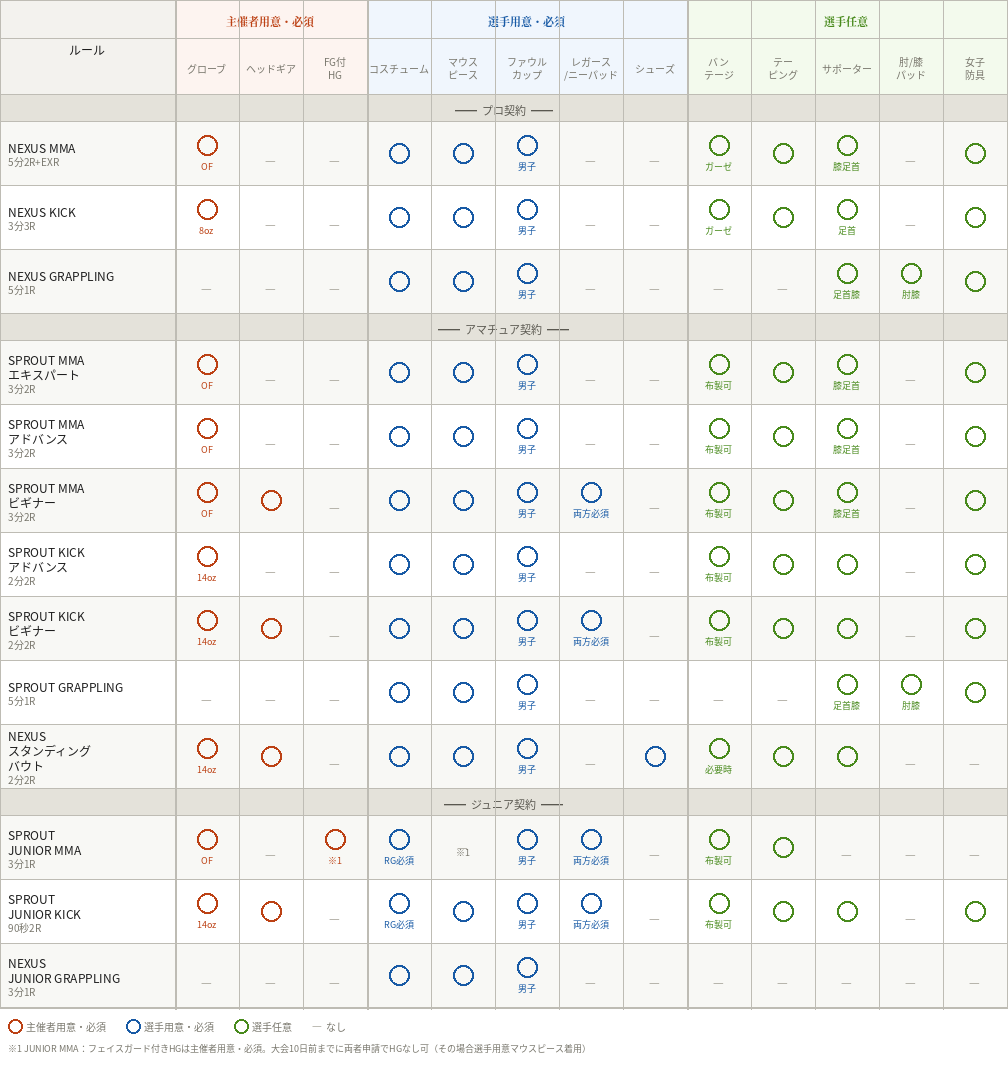Select the ジュニア契約 section heading
The height and width of the screenshot is (1069, 1008).
[x=504, y=805]
